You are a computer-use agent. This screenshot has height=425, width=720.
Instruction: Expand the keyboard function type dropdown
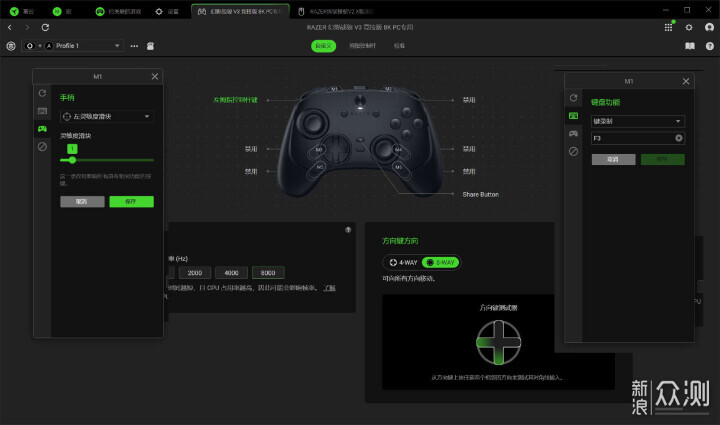pyautogui.click(x=638, y=121)
